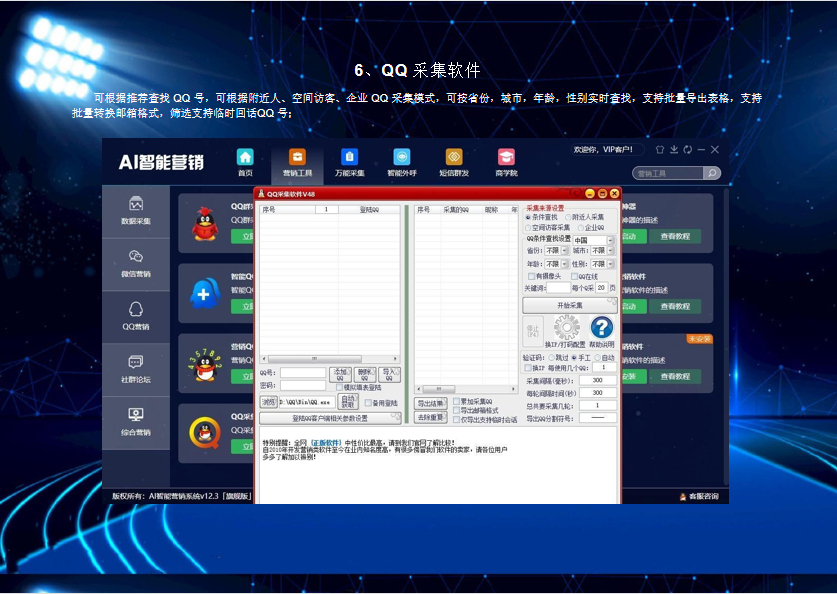
Task: Click the refresh icon in main title bar
Action: click(x=688, y=150)
